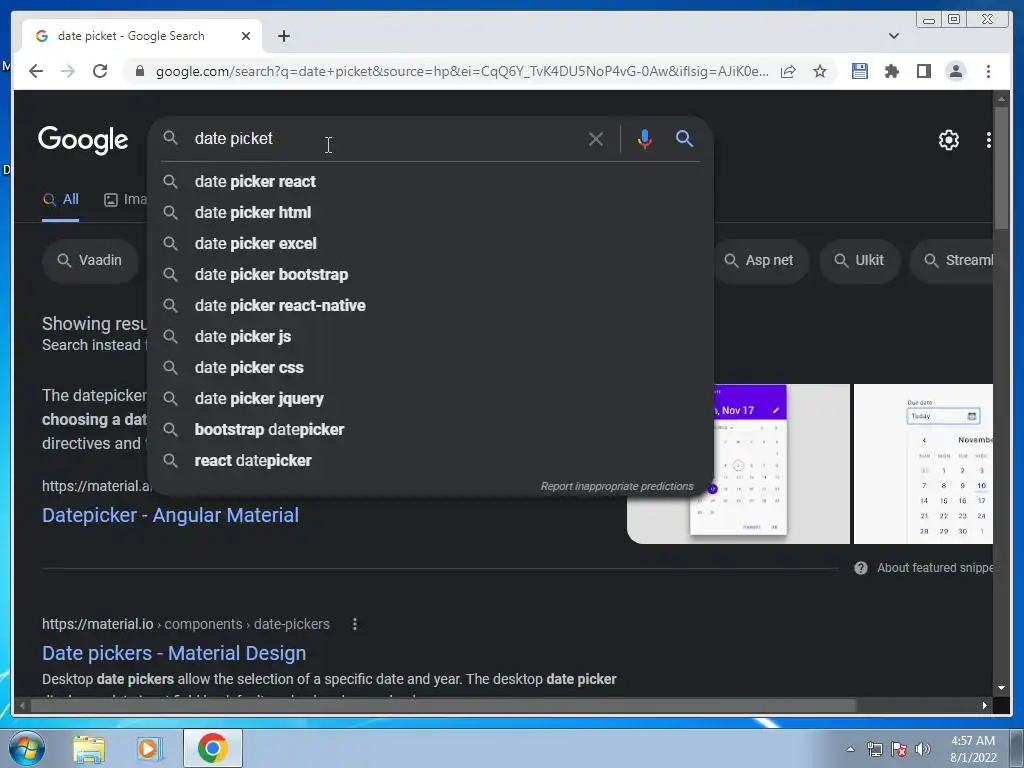Viewport: 1024px width, 768px height.
Task: Open the Windows Start menu
Action: click(x=27, y=748)
